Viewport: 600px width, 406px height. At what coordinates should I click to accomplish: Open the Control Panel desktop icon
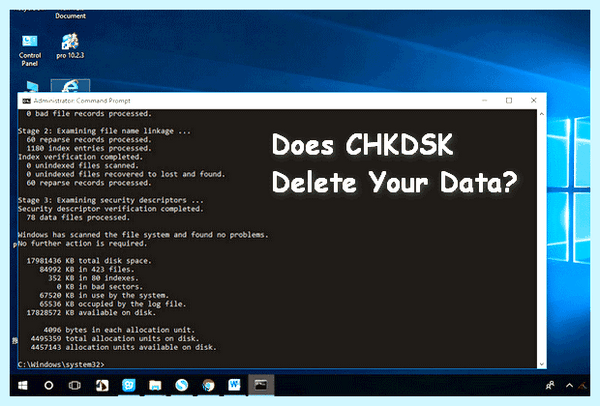pyautogui.click(x=29, y=50)
